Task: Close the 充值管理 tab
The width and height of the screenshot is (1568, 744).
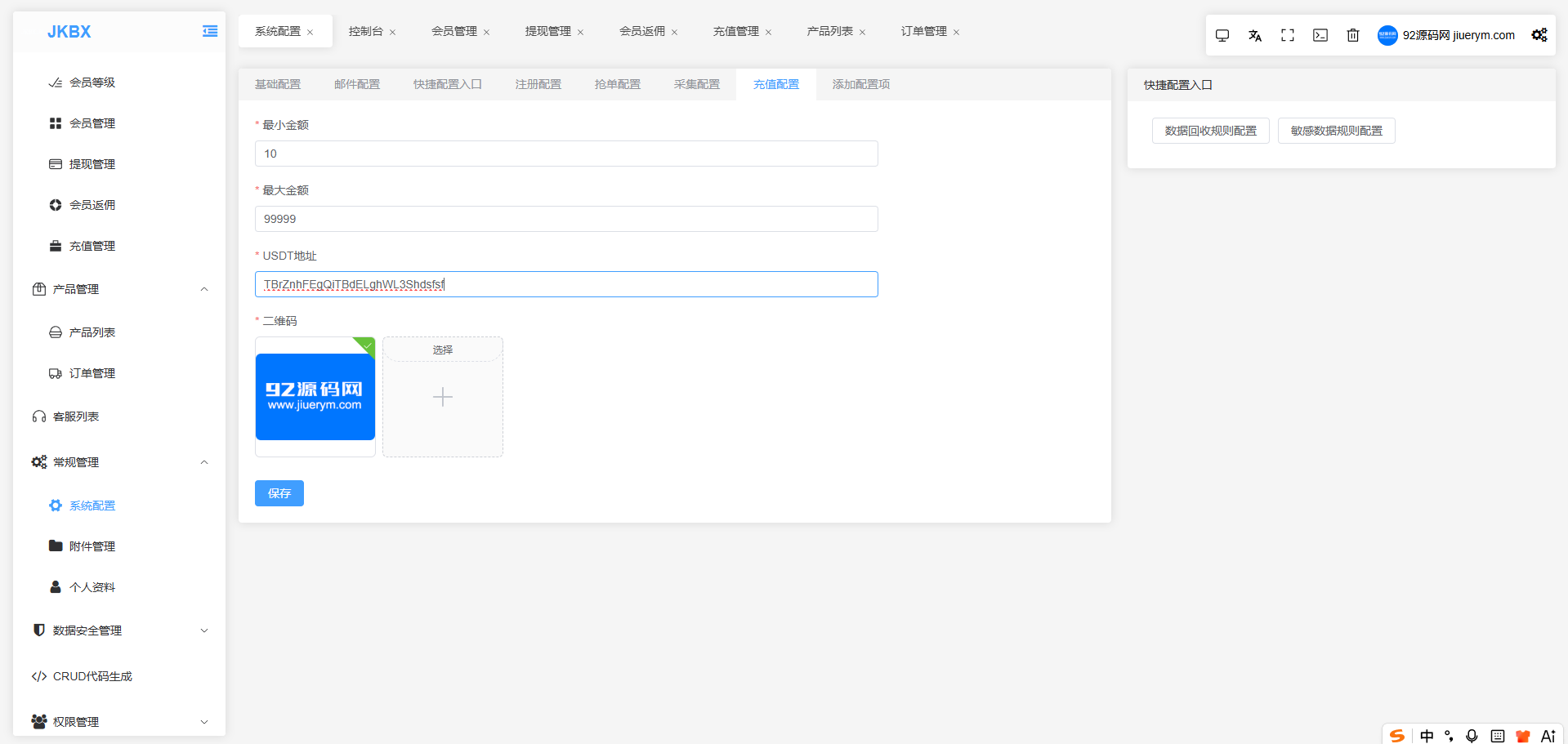Action: click(x=768, y=33)
